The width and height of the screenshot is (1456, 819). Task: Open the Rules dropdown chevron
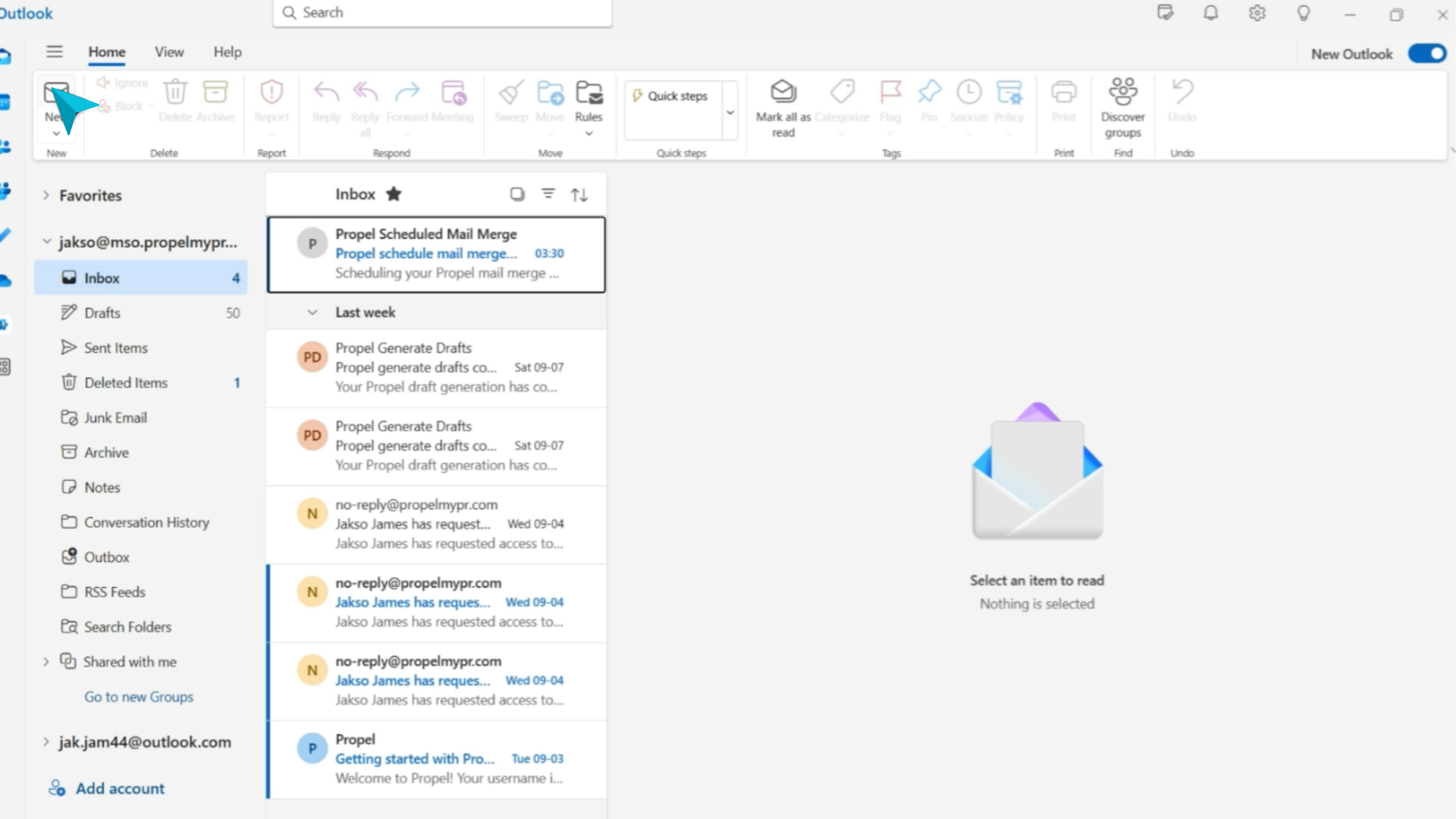[588, 134]
